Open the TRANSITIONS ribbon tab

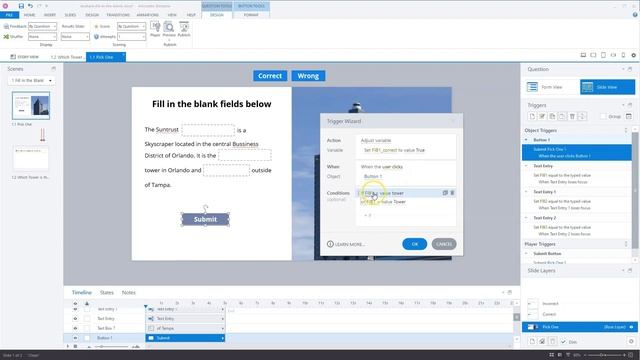coord(118,15)
